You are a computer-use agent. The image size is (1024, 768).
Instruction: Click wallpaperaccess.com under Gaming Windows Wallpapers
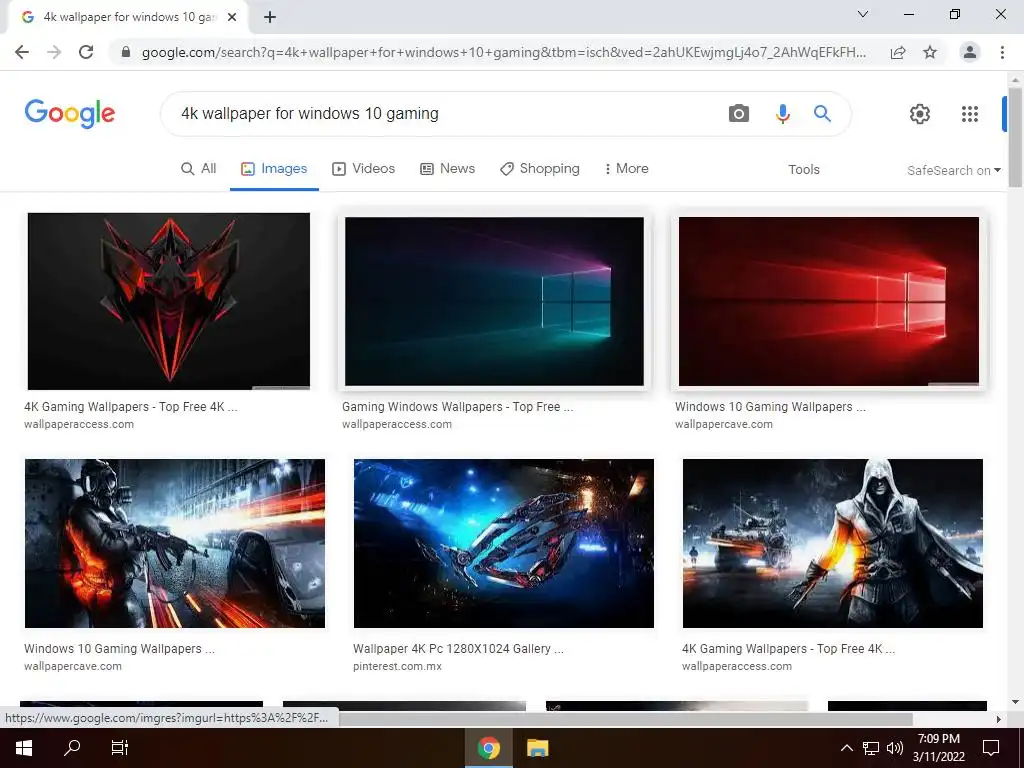(x=396, y=424)
